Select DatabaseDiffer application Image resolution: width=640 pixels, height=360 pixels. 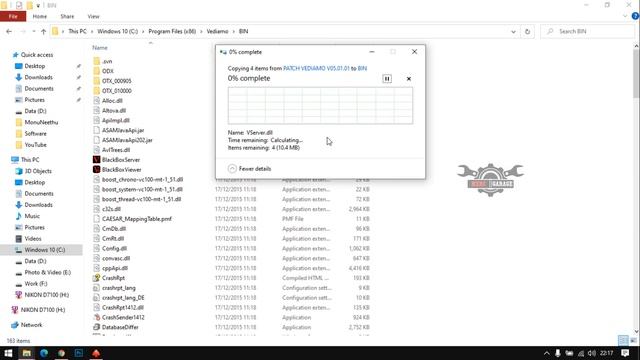click(120, 327)
